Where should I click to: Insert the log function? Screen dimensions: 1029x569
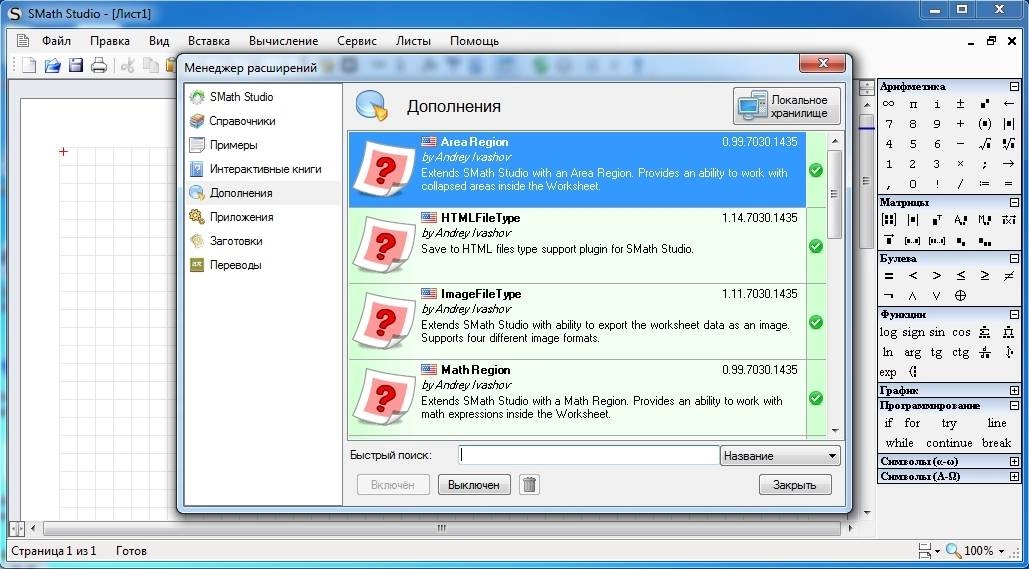pyautogui.click(x=888, y=332)
